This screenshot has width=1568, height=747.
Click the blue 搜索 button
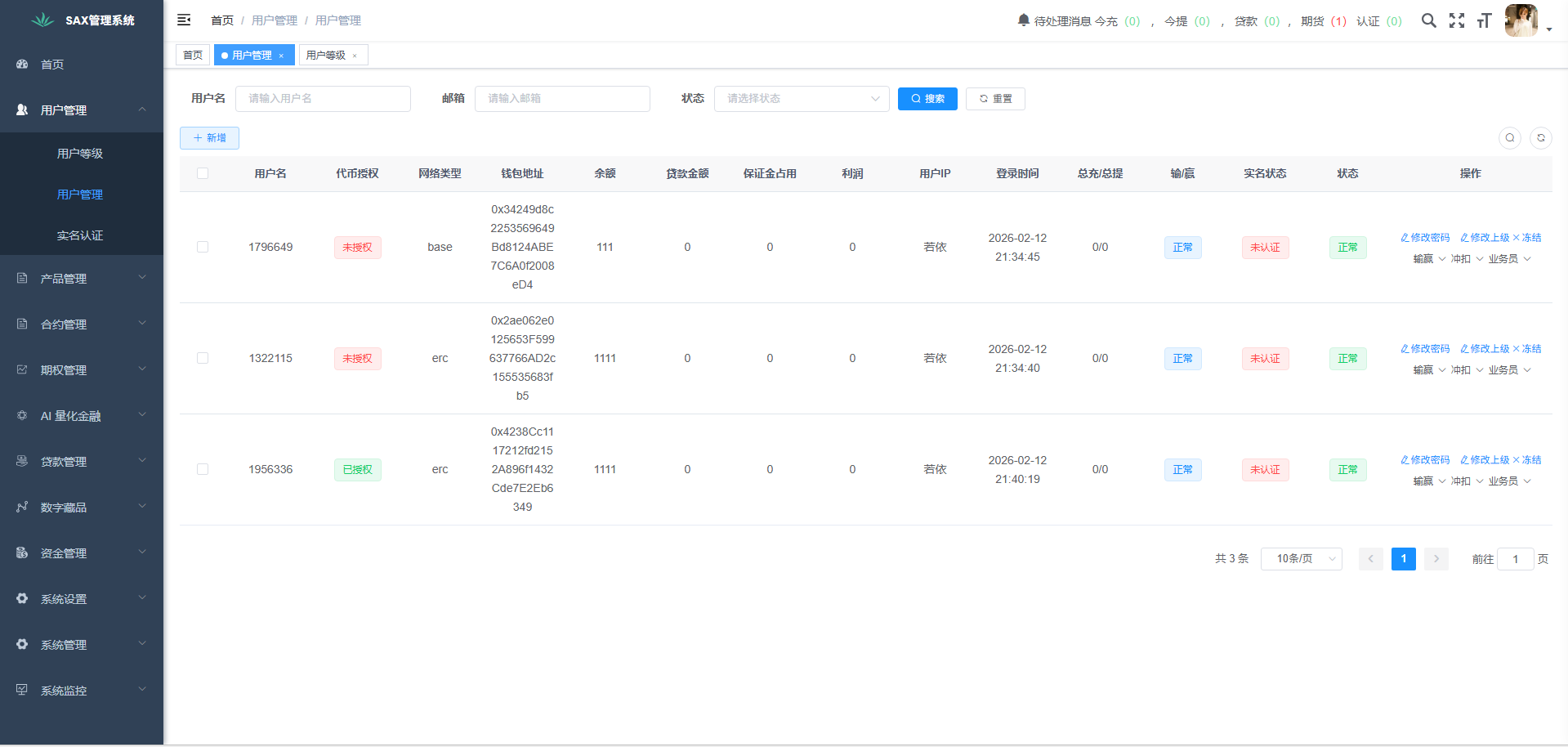point(927,99)
